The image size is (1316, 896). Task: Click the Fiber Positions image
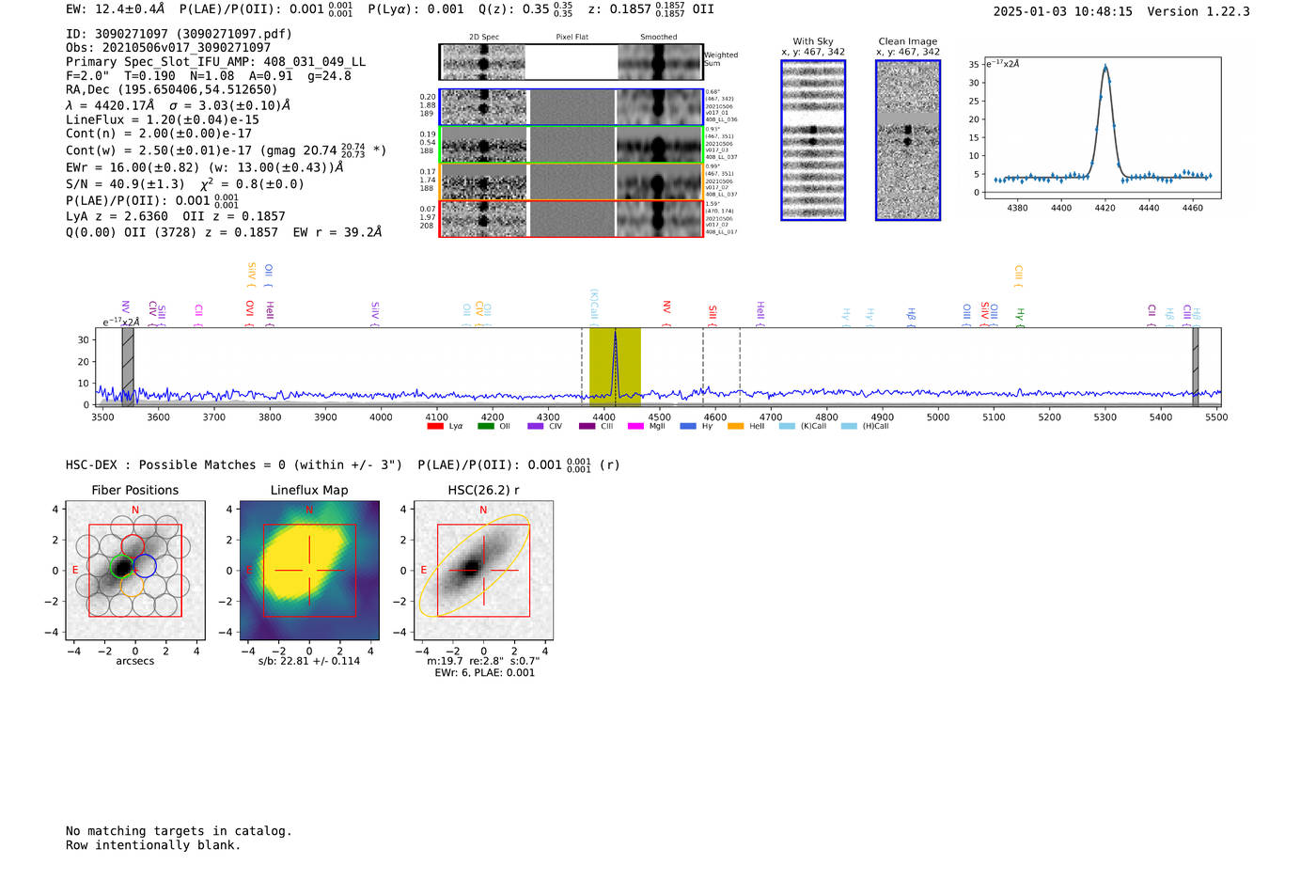(135, 571)
